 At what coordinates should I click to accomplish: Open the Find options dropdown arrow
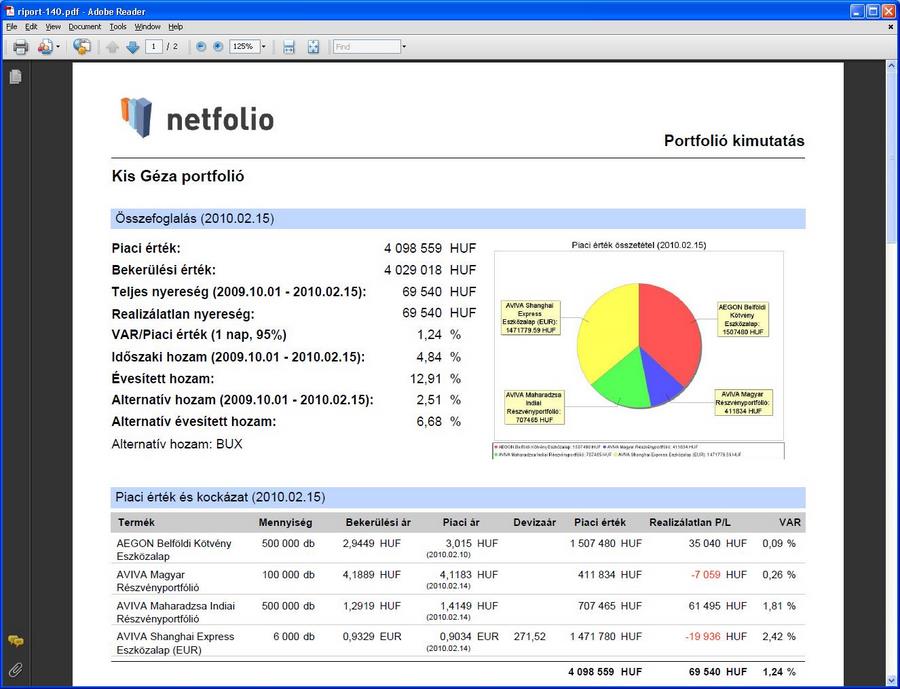[x=404, y=47]
